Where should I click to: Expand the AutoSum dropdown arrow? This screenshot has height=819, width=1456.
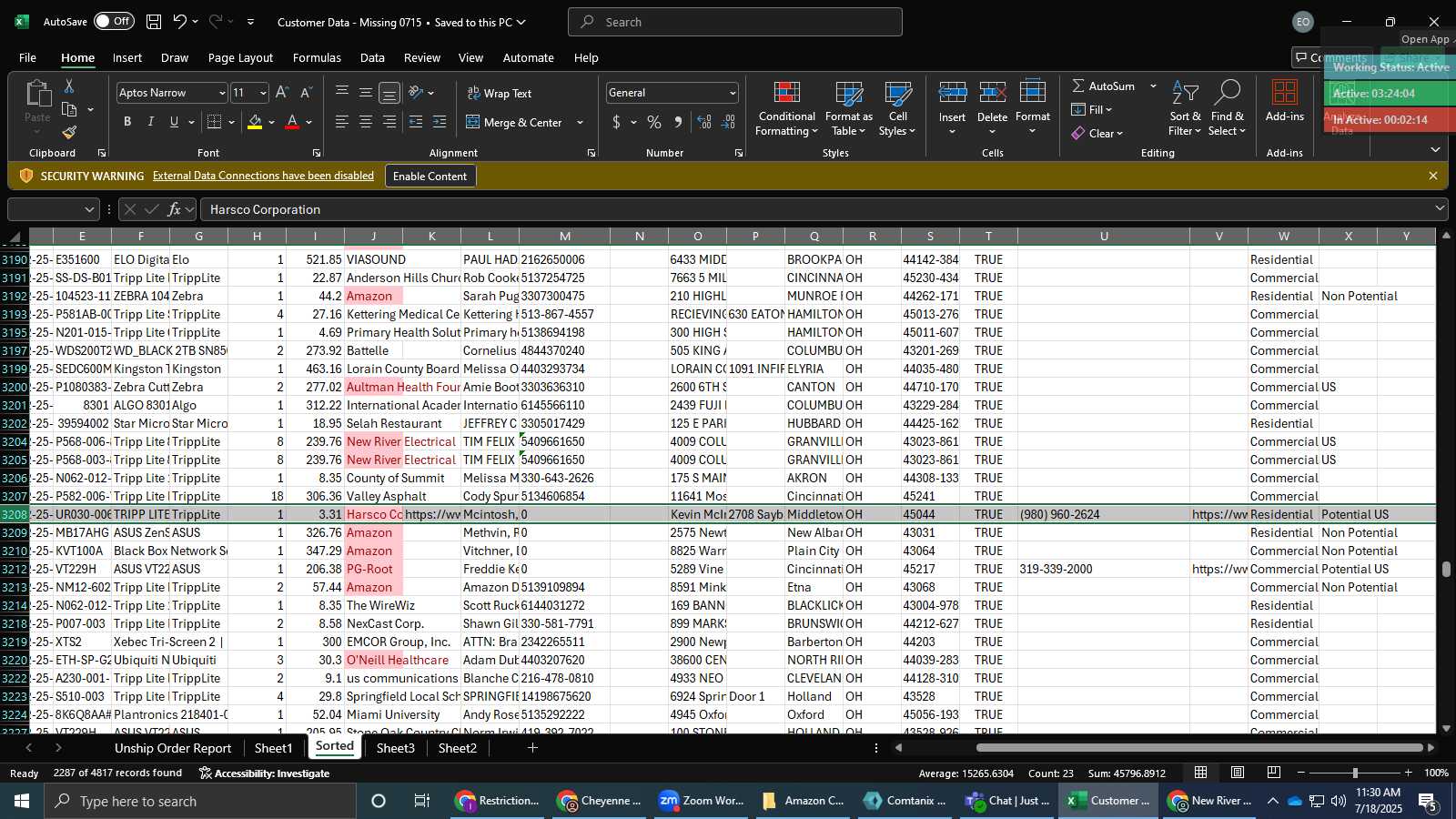1153,86
